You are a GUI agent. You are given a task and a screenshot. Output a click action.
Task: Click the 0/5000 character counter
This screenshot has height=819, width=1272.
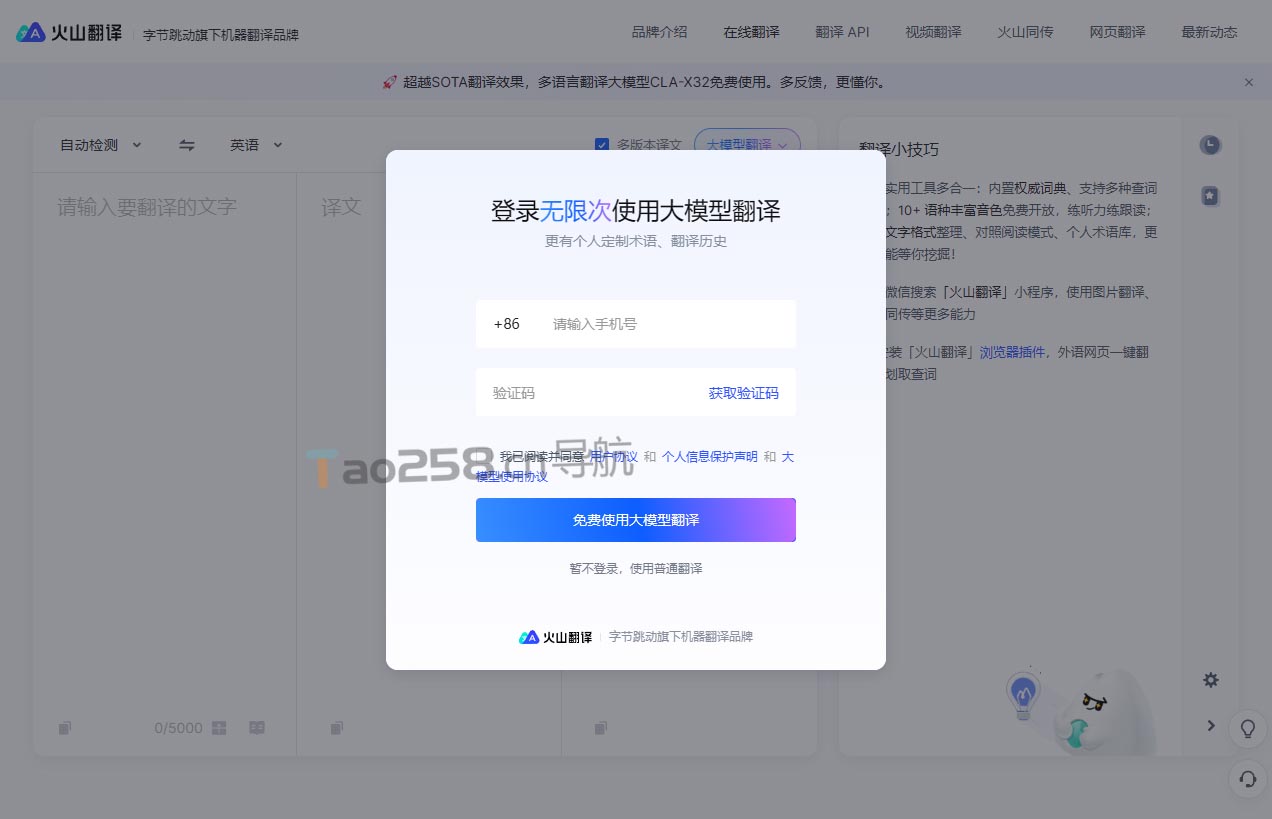pos(178,728)
